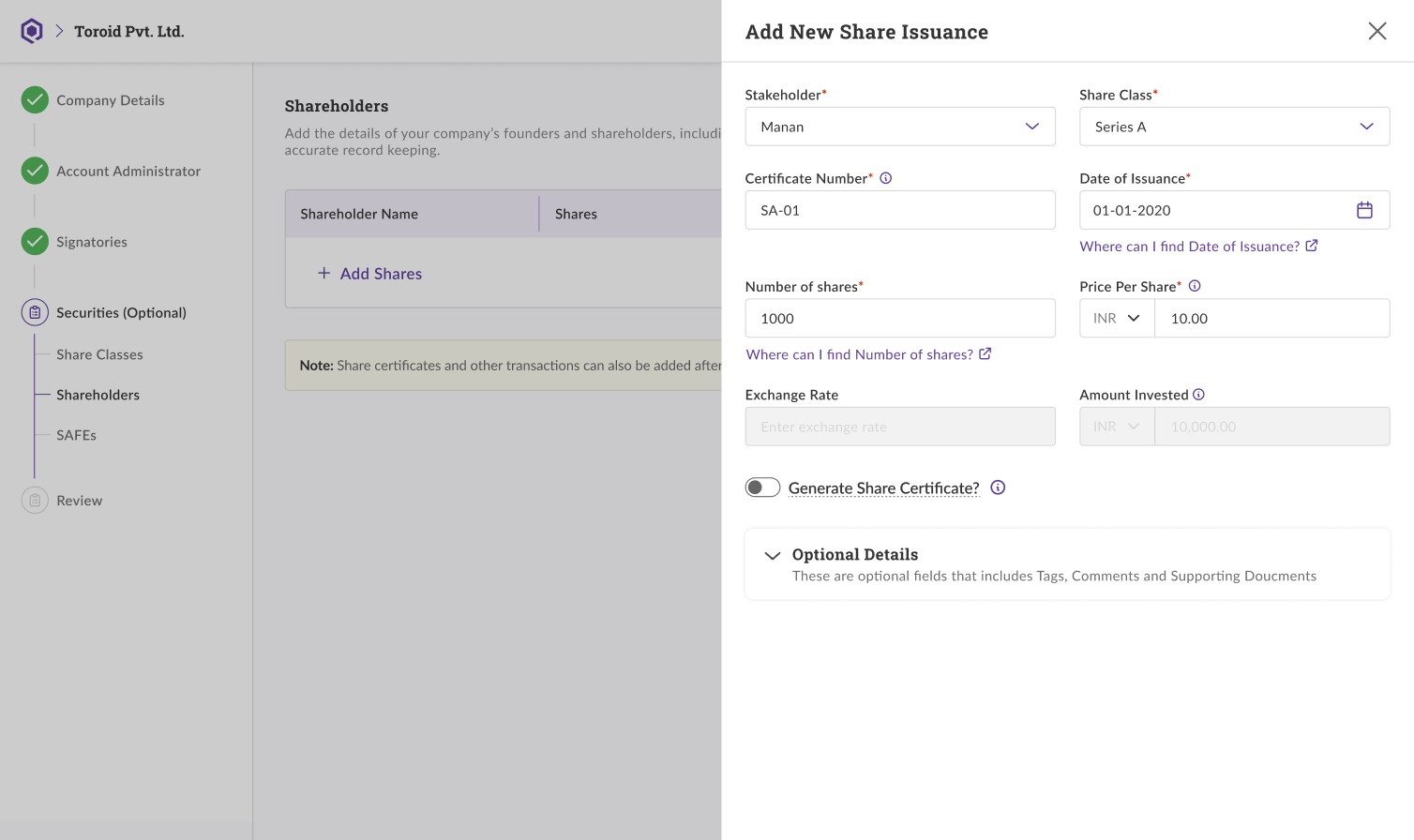Image resolution: width=1414 pixels, height=840 pixels.
Task: Click the Certificate Number info icon
Action: [886, 178]
